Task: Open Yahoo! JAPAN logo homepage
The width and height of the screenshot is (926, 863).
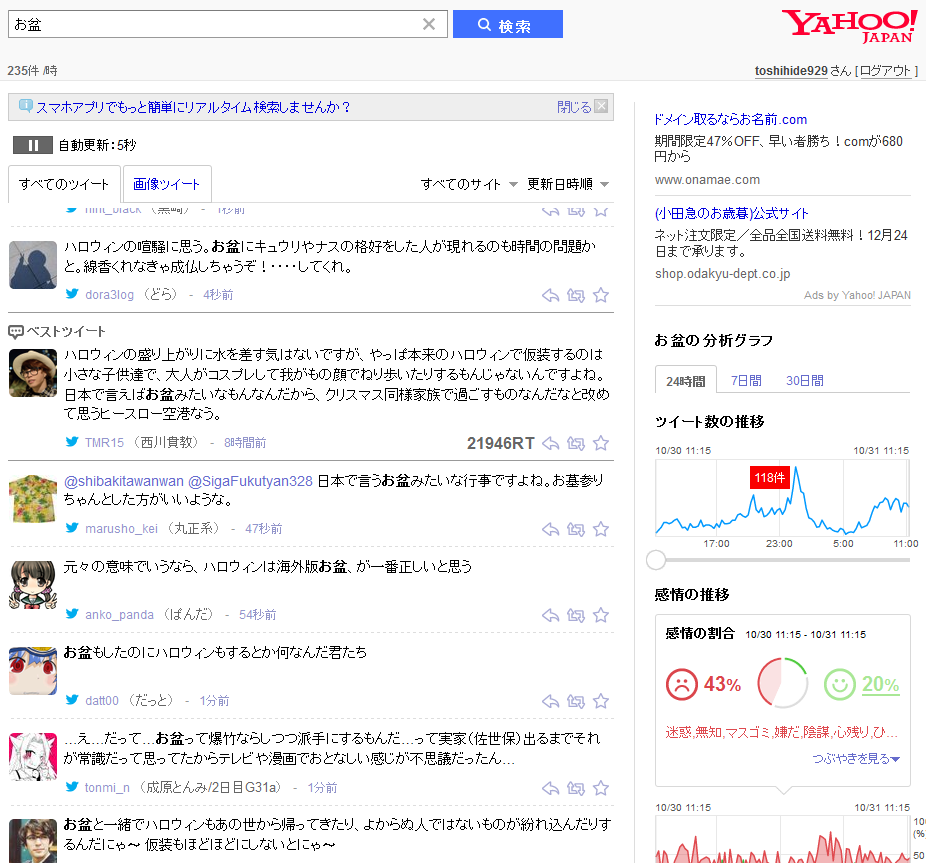Action: (848, 26)
